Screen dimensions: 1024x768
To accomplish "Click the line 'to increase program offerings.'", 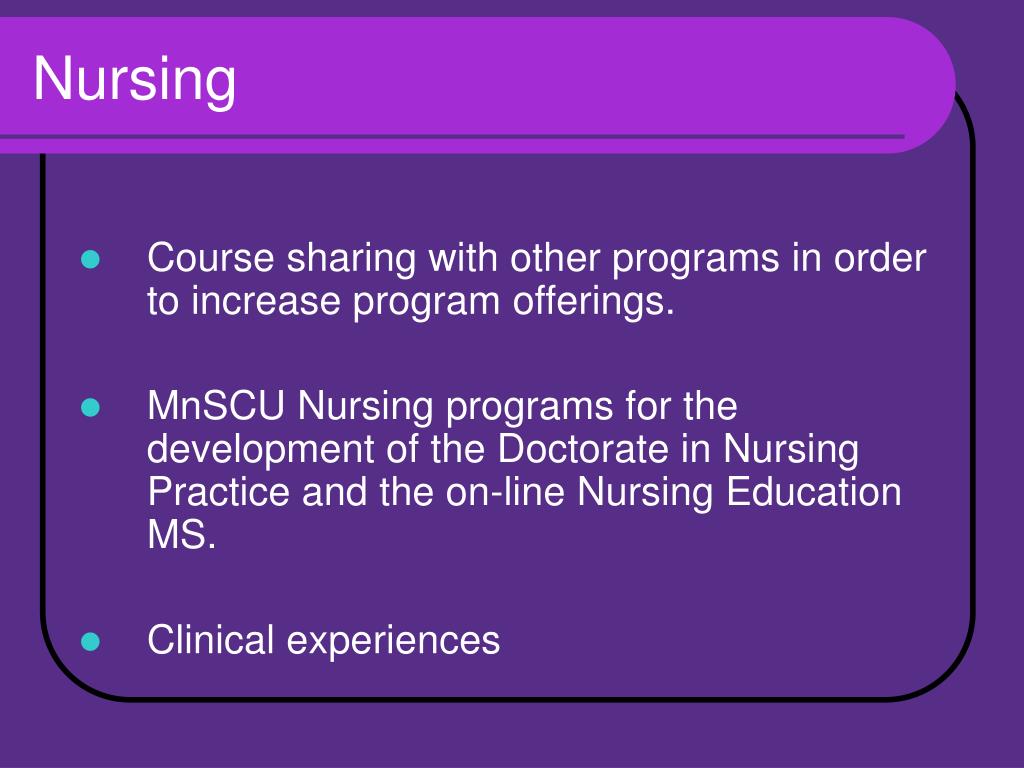I will coord(411,301).
